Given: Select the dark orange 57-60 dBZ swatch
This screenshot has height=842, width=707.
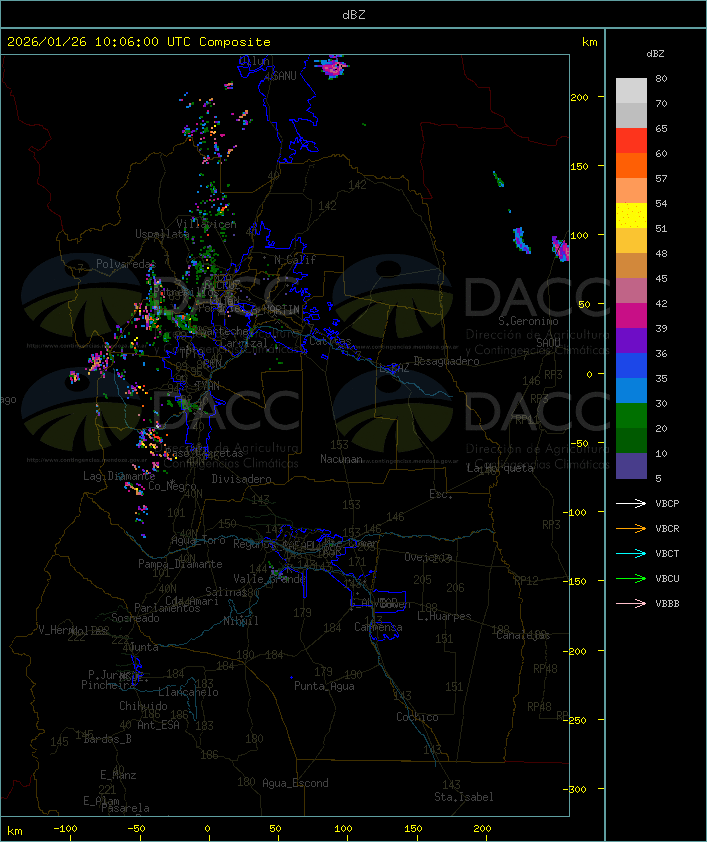Looking at the screenshot, I should (x=631, y=165).
